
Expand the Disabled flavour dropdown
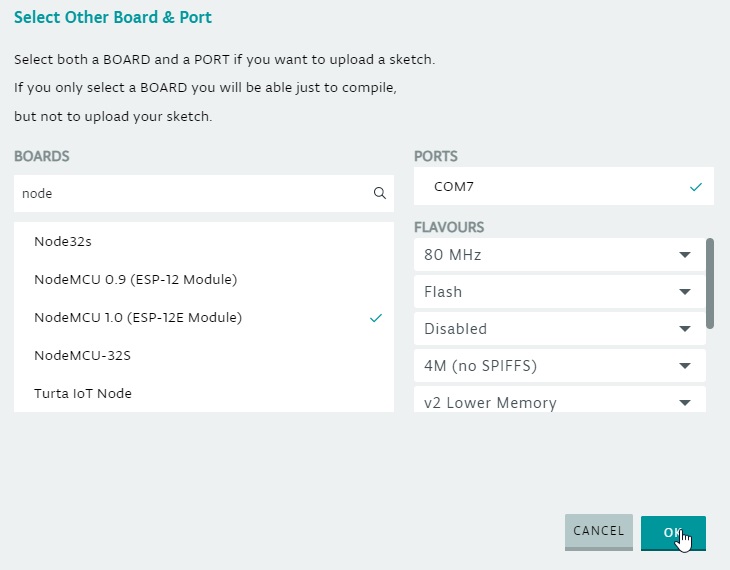pos(560,329)
